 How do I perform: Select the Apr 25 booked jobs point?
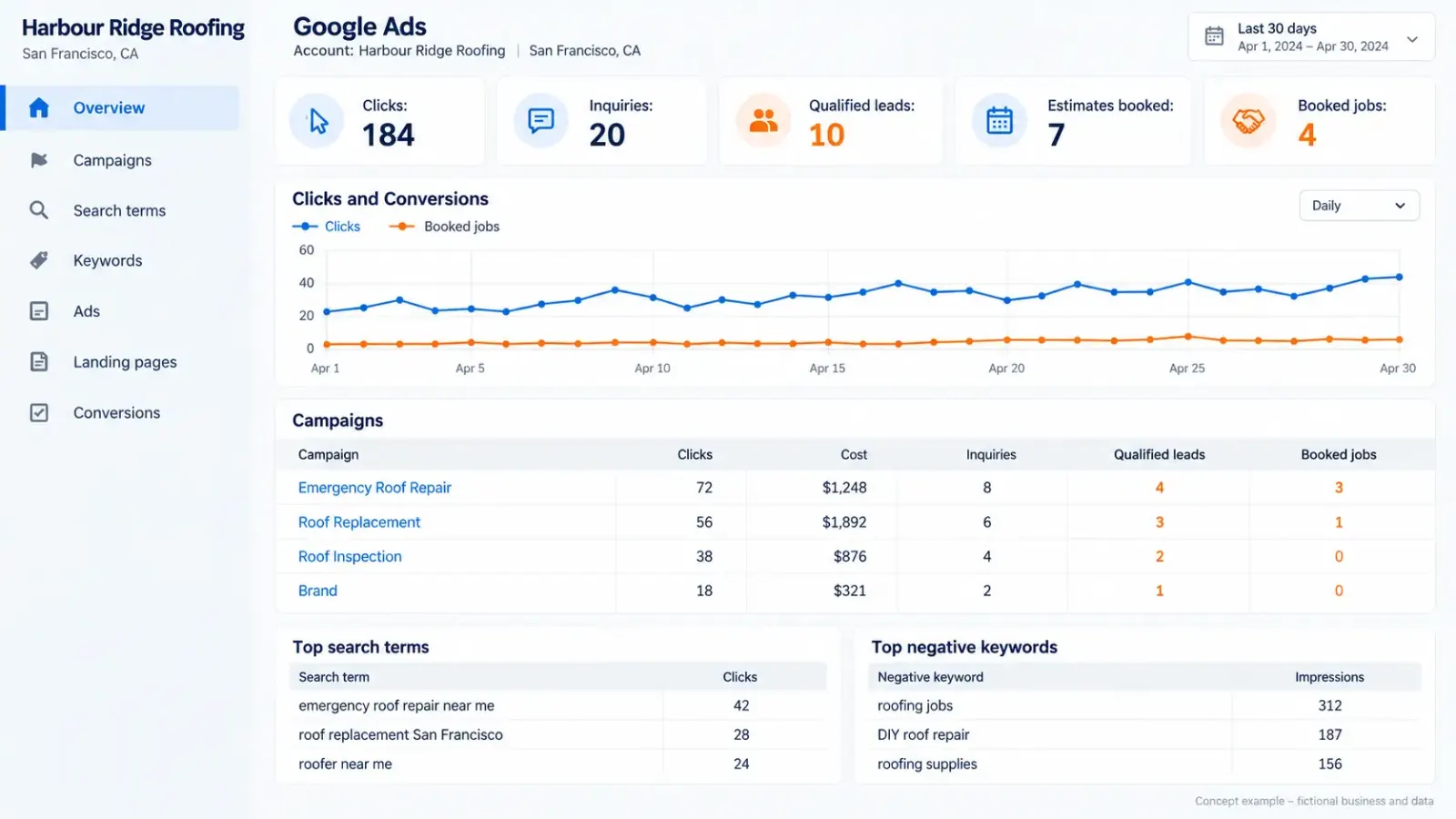(1188, 337)
